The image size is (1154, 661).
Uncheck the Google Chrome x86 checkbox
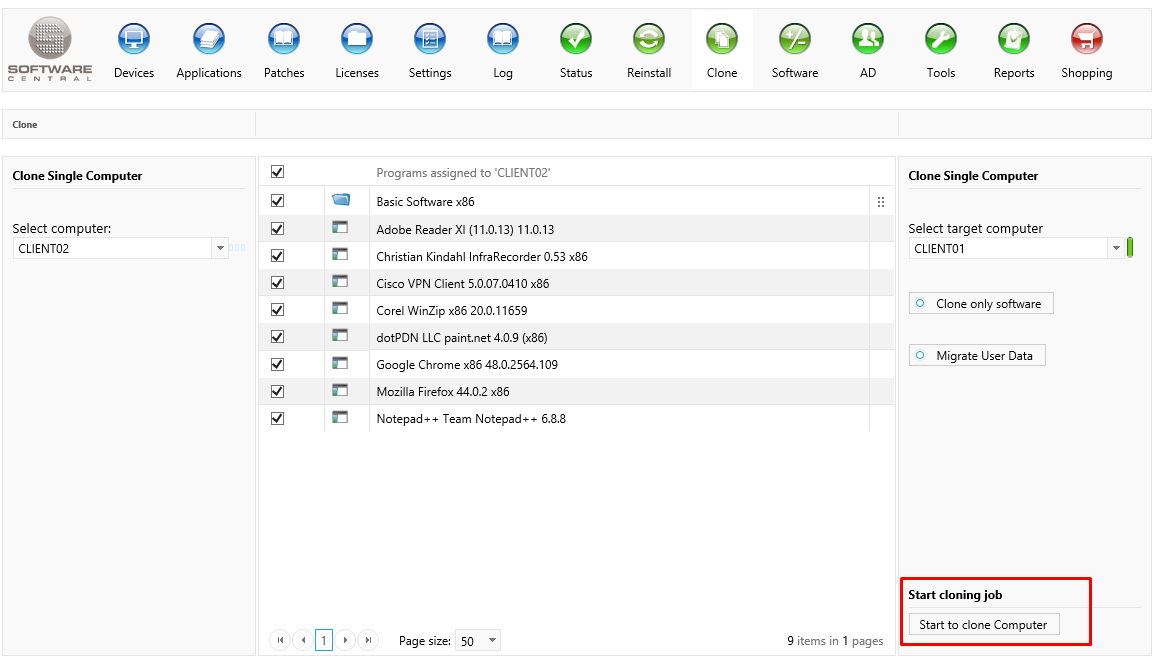coord(278,364)
